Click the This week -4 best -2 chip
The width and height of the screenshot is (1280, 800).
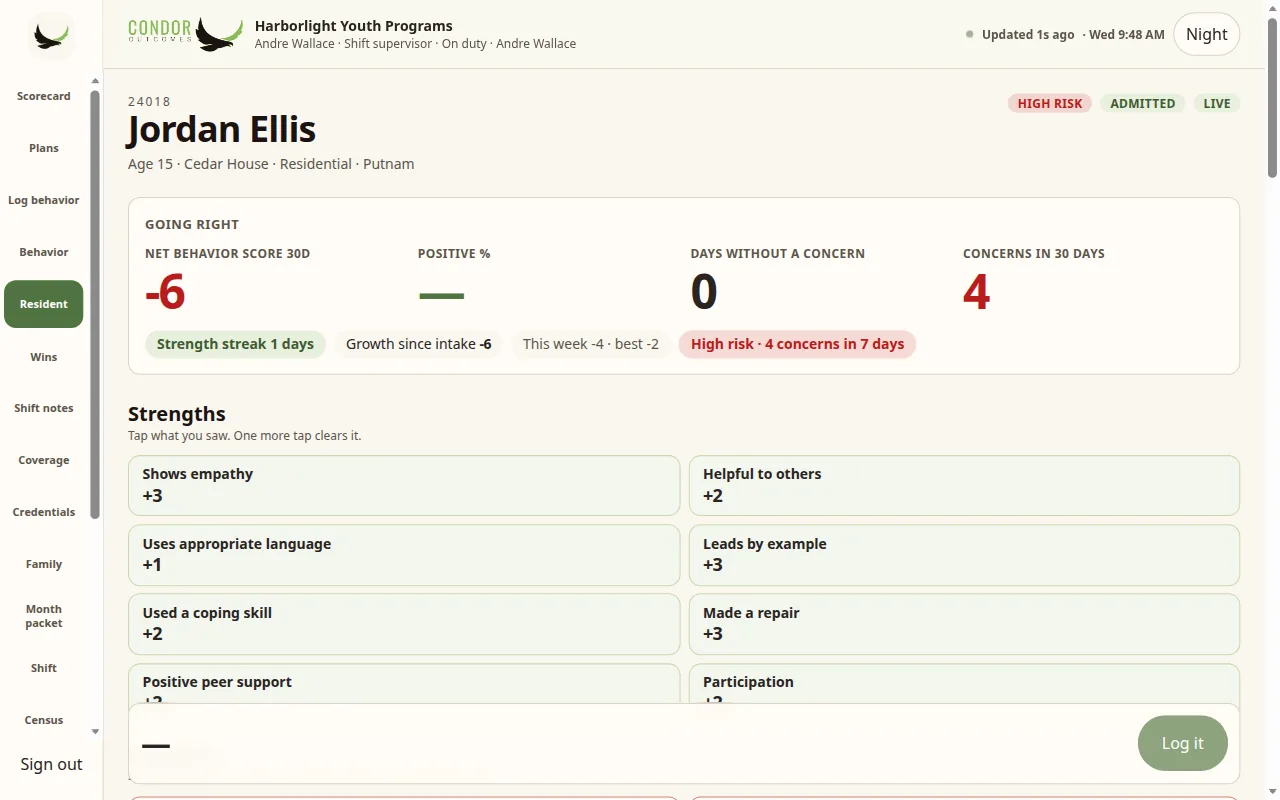591,344
